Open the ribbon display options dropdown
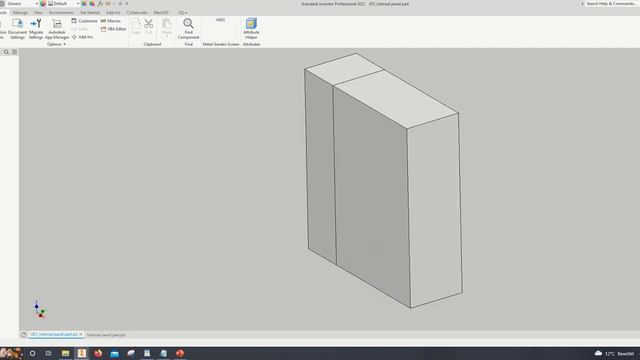The height and width of the screenshot is (360, 640). coord(182,13)
